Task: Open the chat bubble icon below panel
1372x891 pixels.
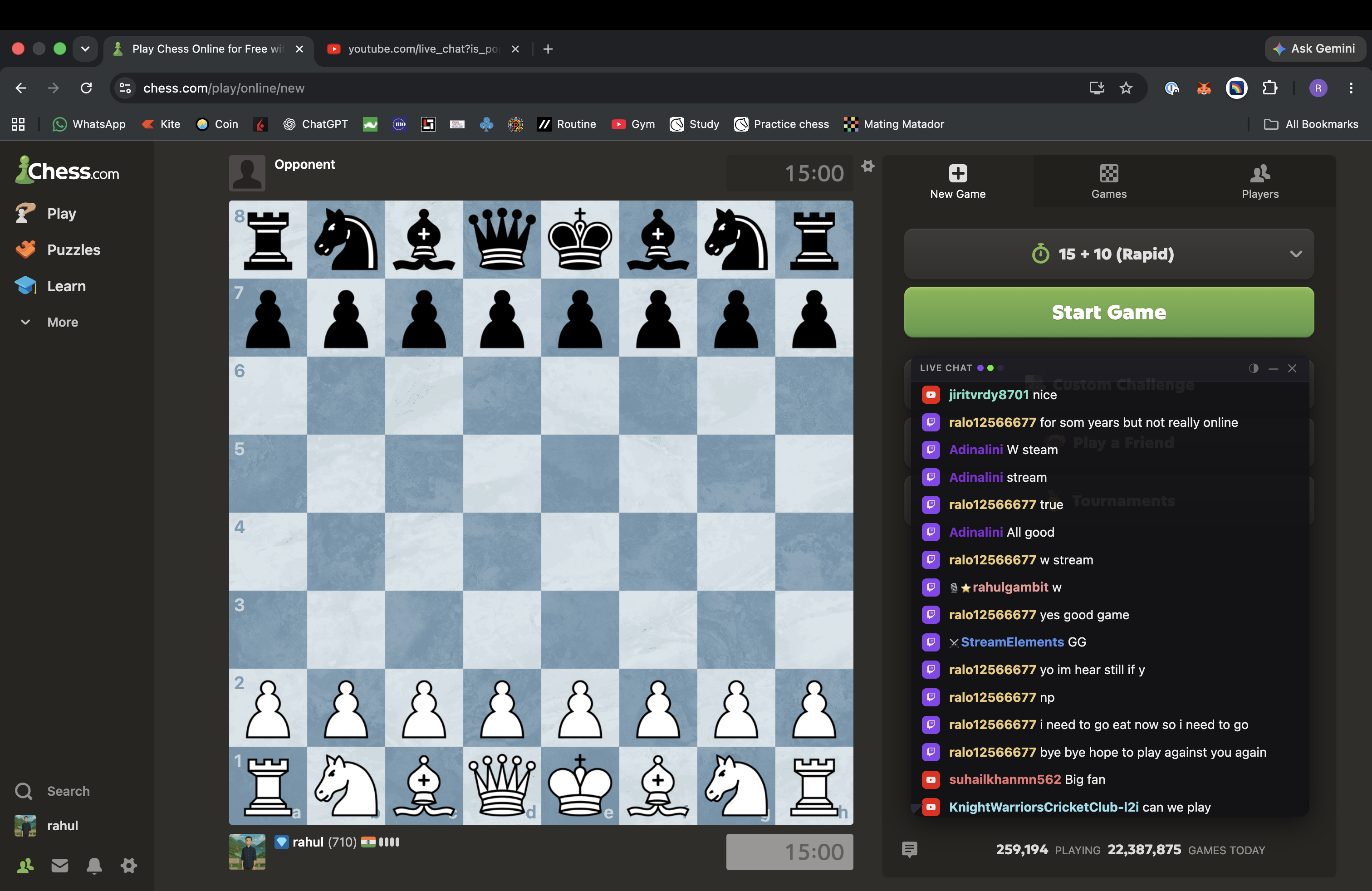Action: coord(909,850)
